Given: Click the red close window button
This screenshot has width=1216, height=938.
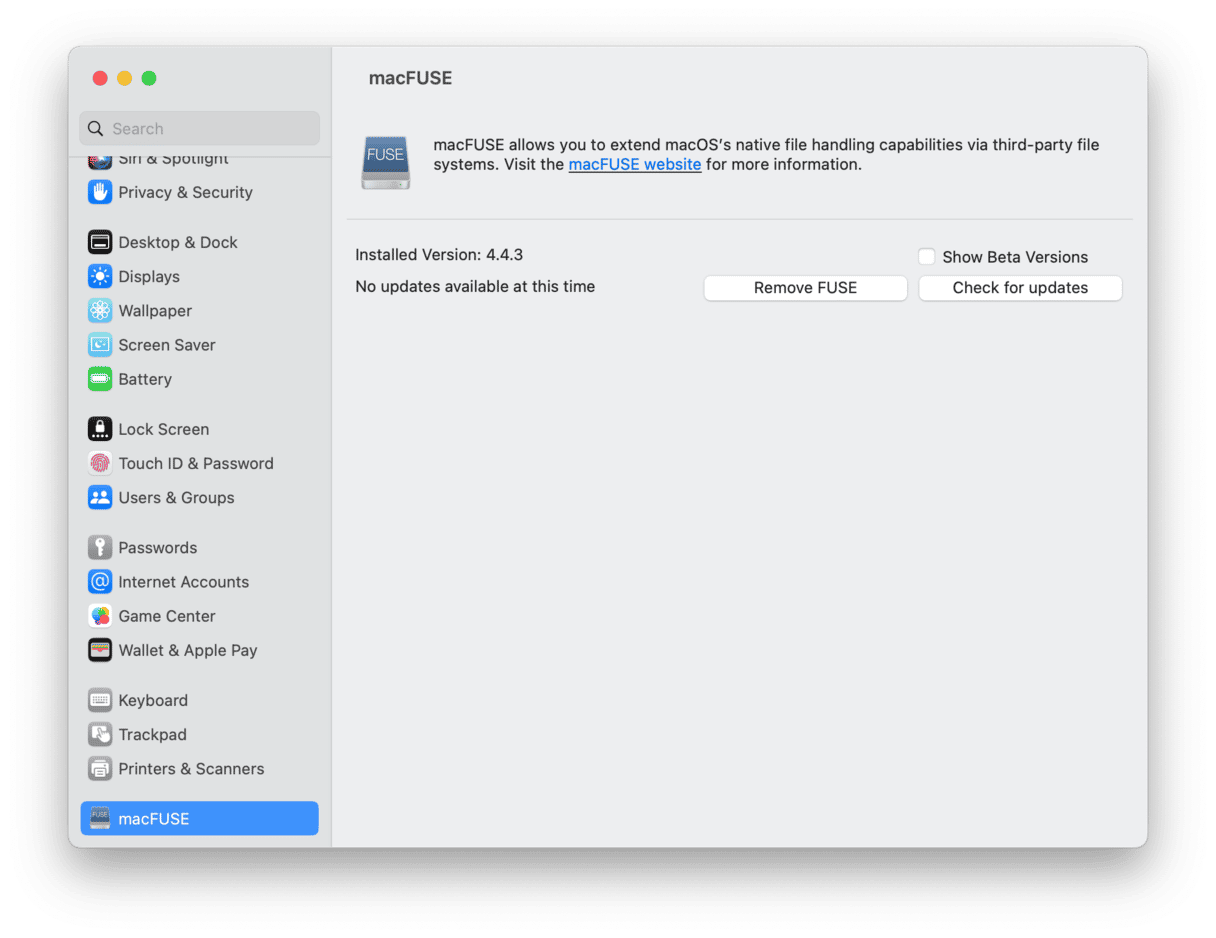Looking at the screenshot, I should point(100,78).
